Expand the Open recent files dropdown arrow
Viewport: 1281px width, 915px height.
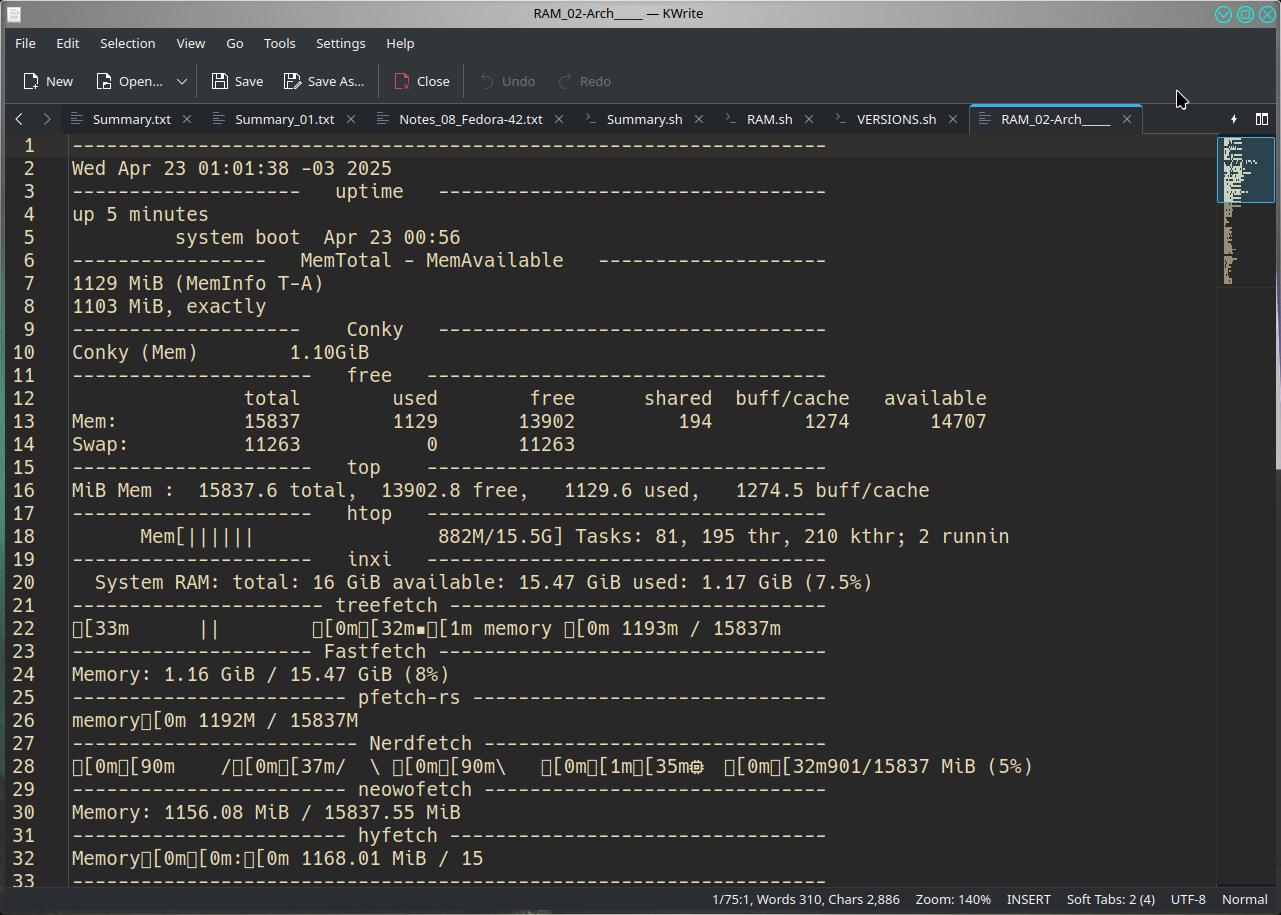(x=182, y=81)
